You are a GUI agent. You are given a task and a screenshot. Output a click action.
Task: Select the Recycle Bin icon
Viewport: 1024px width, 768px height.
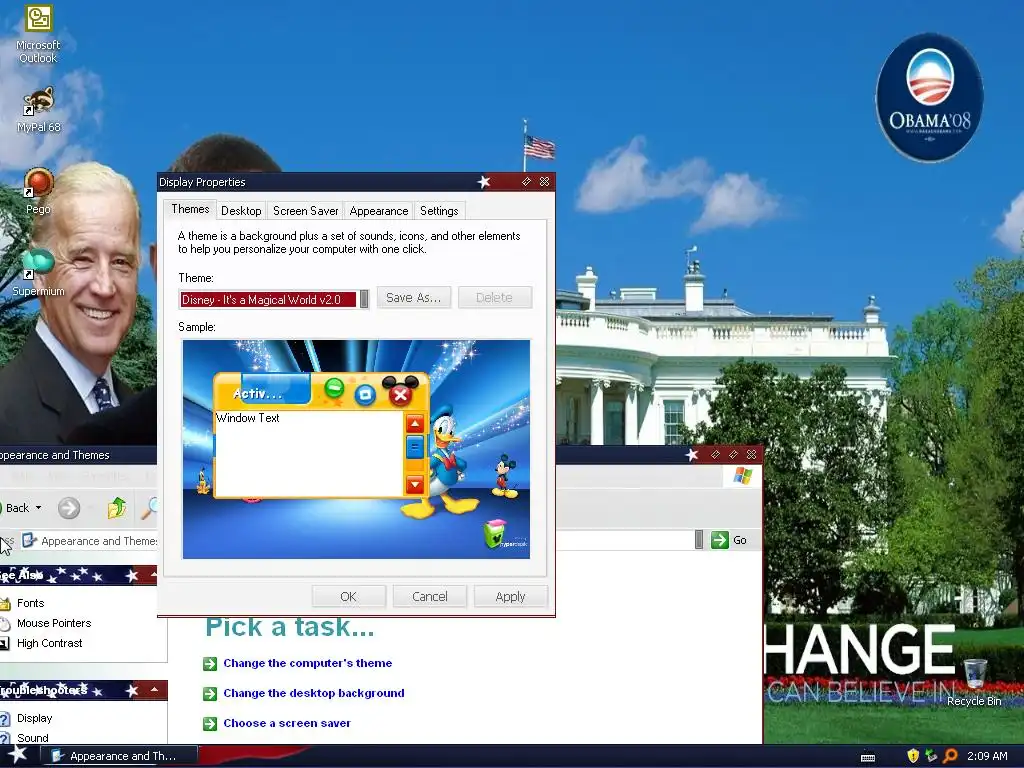point(974,682)
